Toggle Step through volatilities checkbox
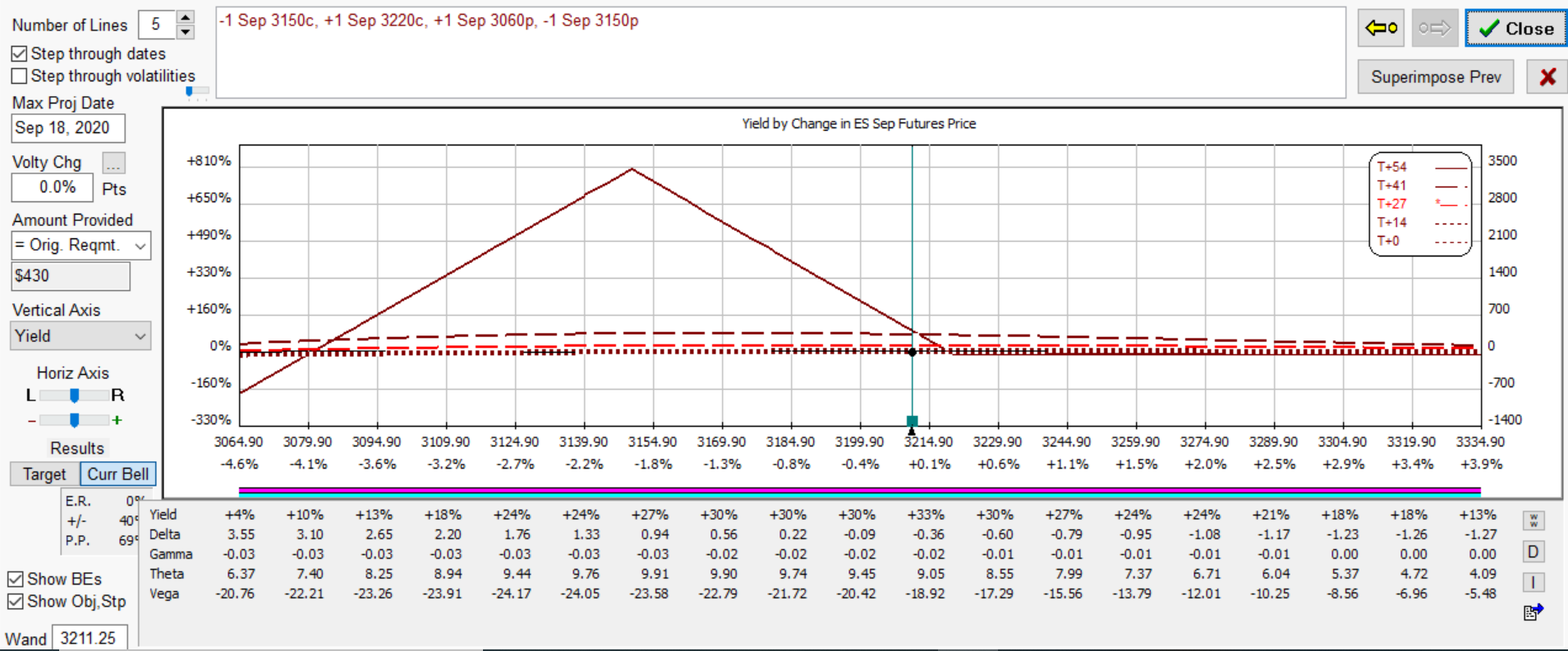The width and height of the screenshot is (1568, 651). click(x=19, y=76)
